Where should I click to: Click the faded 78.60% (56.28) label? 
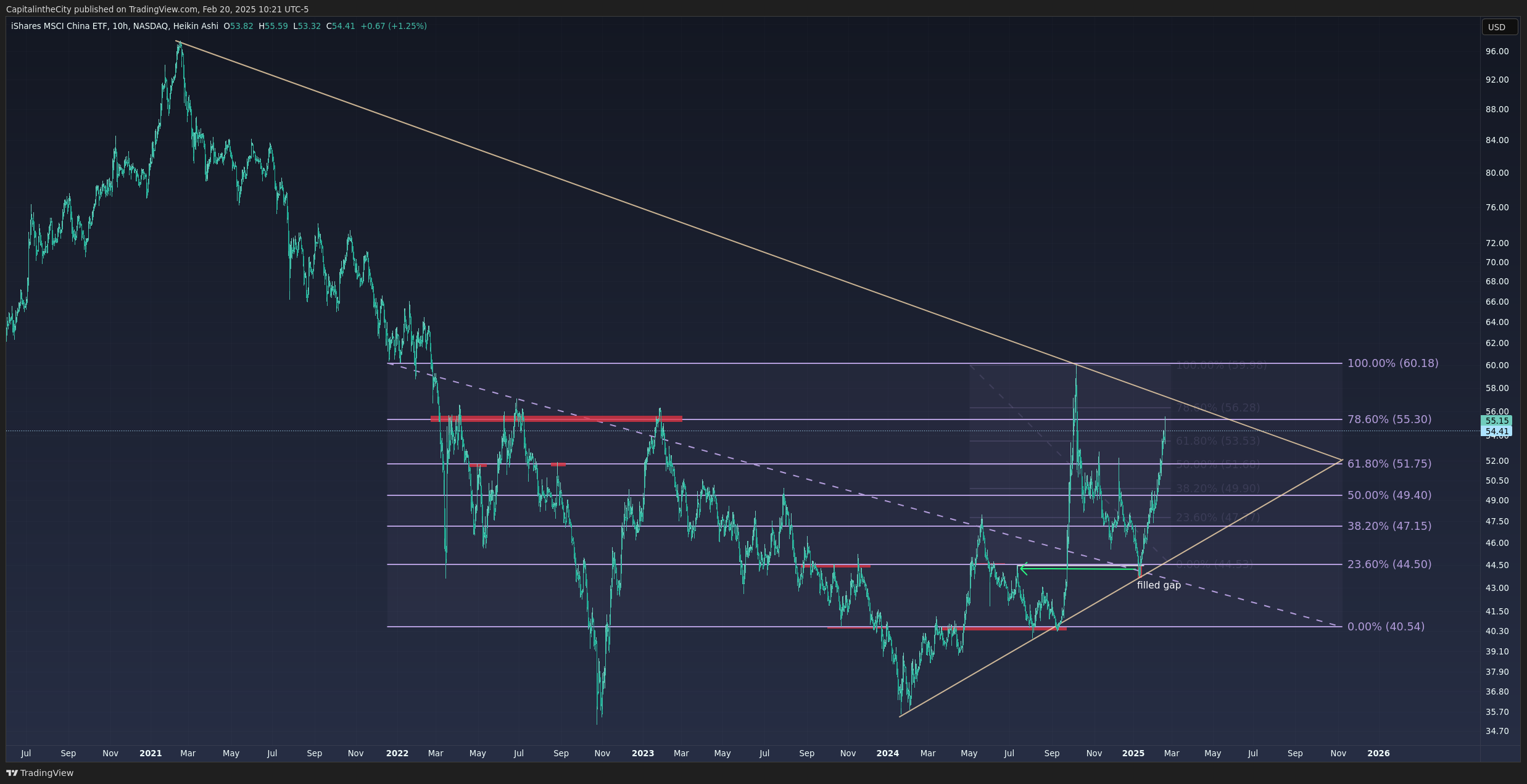point(1218,408)
